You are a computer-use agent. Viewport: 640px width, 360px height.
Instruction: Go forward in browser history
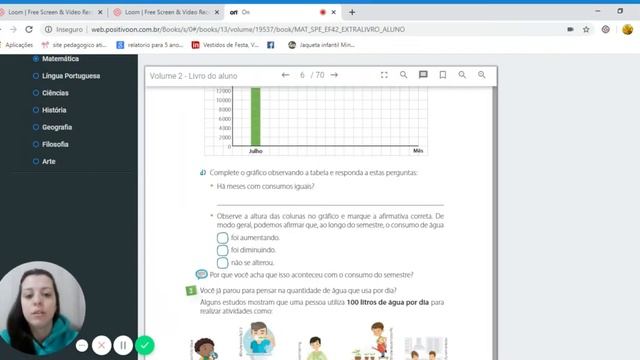[13, 29]
